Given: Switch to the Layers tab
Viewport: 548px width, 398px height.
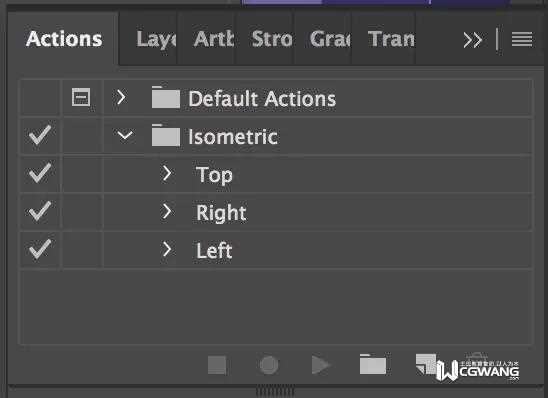Looking at the screenshot, I should [x=156, y=39].
